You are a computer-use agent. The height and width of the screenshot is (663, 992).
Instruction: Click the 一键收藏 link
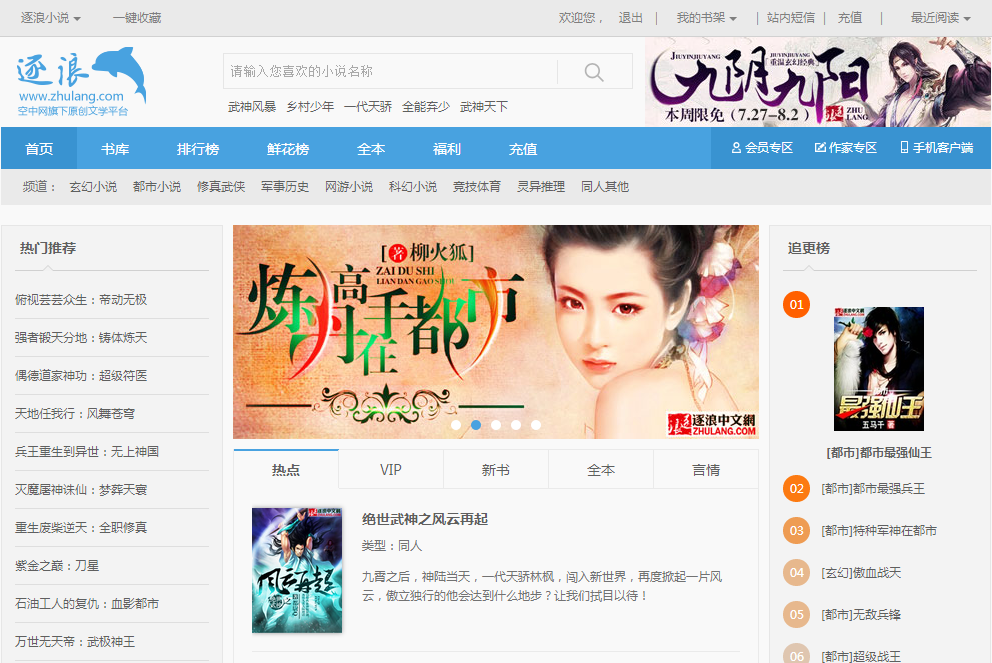(x=137, y=18)
